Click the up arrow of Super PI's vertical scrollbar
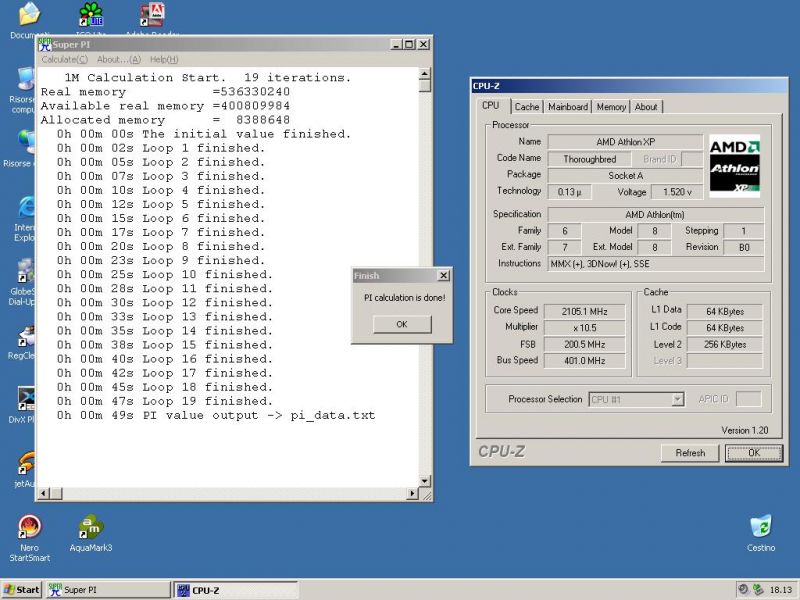The width and height of the screenshot is (800, 600). (424, 73)
